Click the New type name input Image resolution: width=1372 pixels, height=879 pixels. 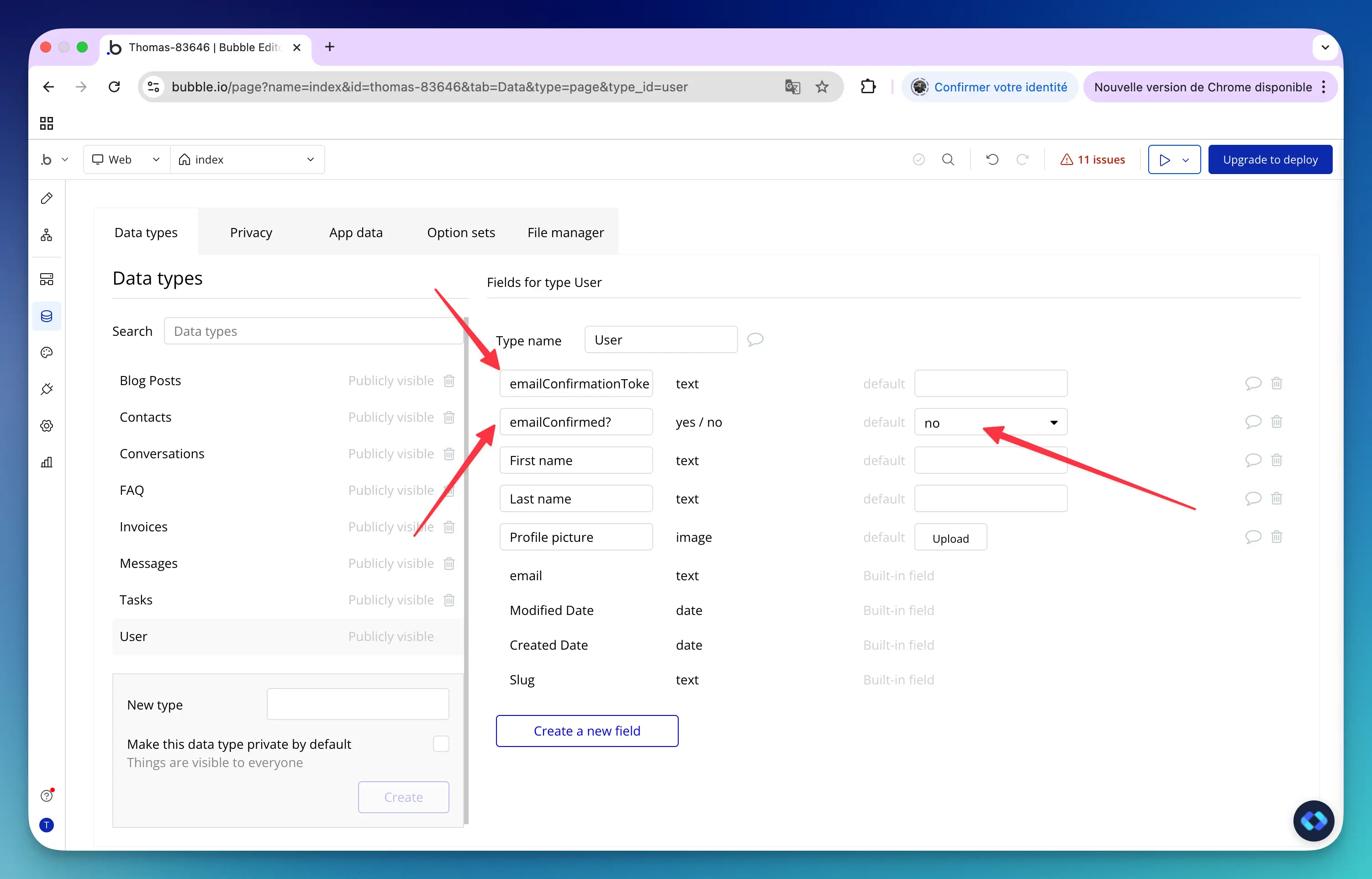[x=358, y=704]
